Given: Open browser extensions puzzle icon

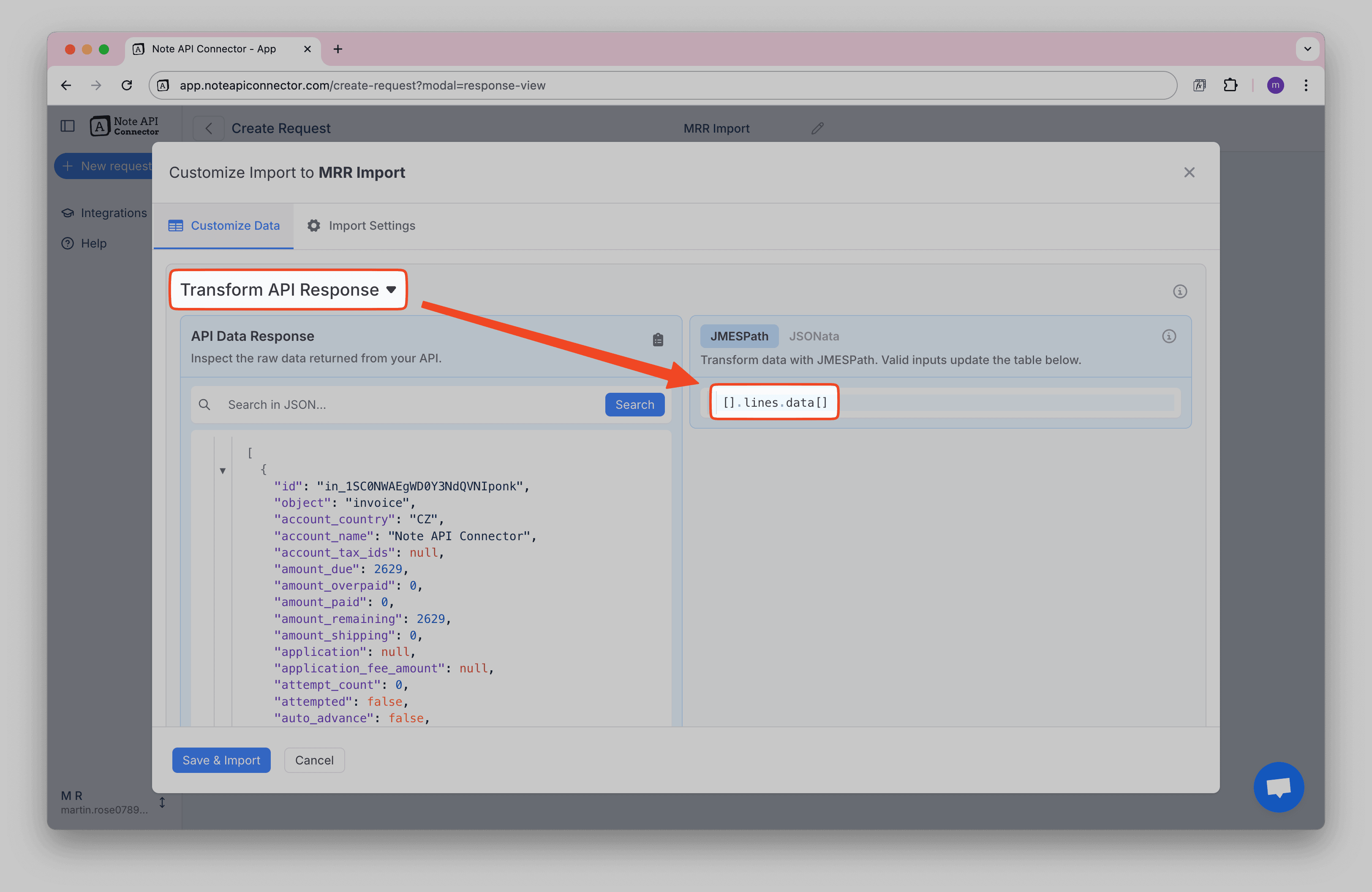Looking at the screenshot, I should pyautogui.click(x=1230, y=85).
